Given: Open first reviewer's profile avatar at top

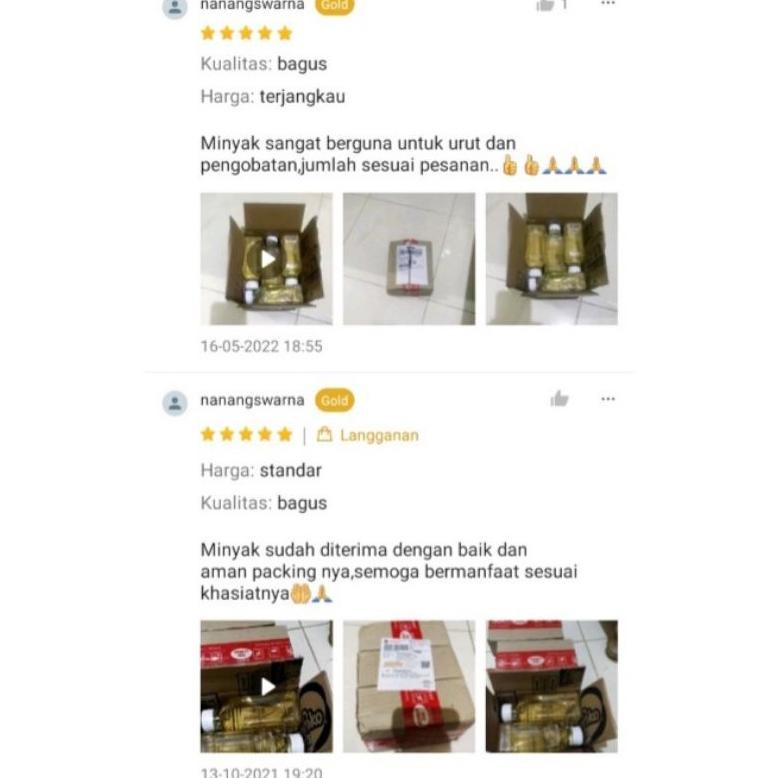Looking at the screenshot, I should [x=175, y=8].
